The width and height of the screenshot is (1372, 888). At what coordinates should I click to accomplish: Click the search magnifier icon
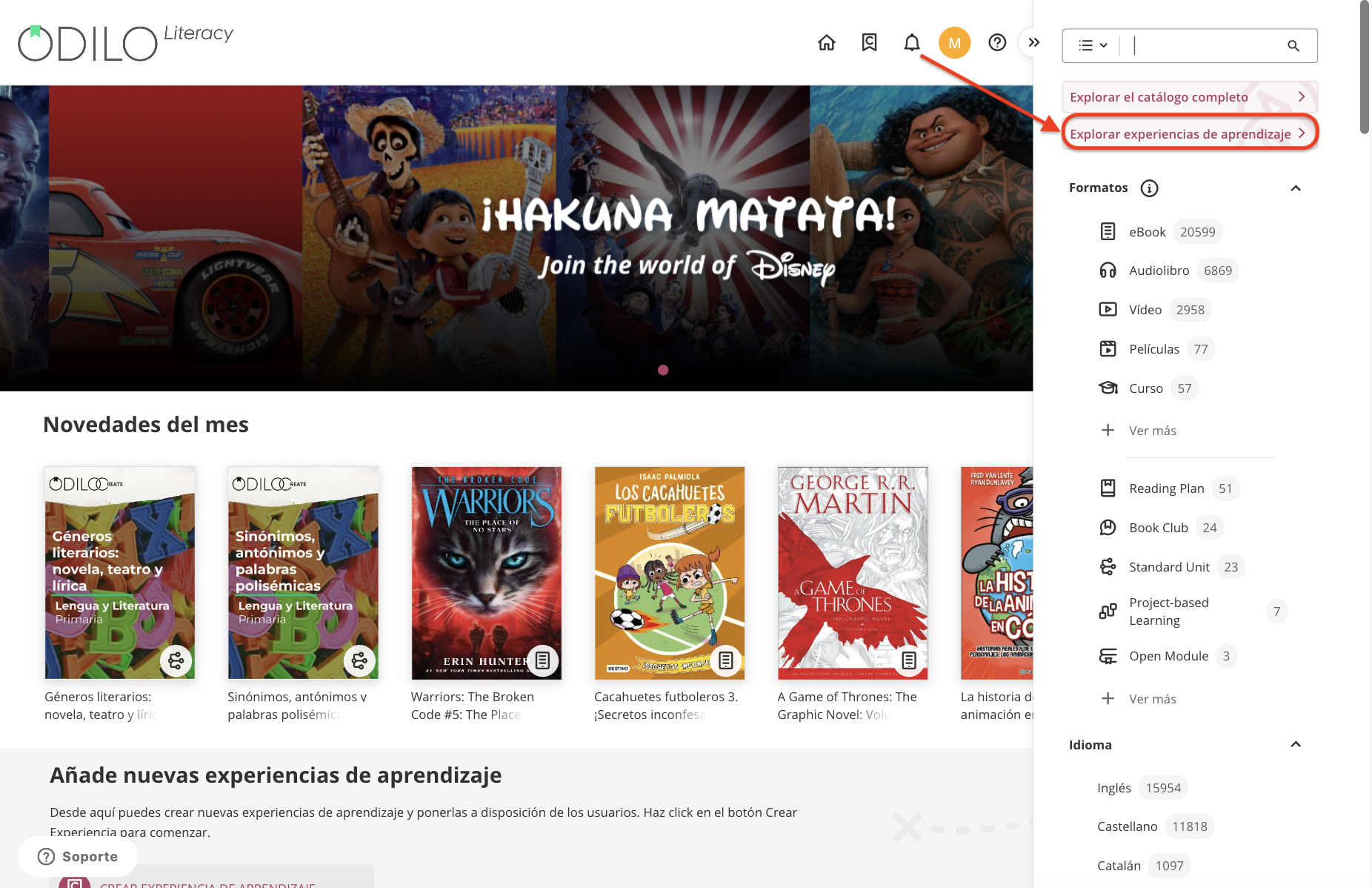coord(1293,46)
